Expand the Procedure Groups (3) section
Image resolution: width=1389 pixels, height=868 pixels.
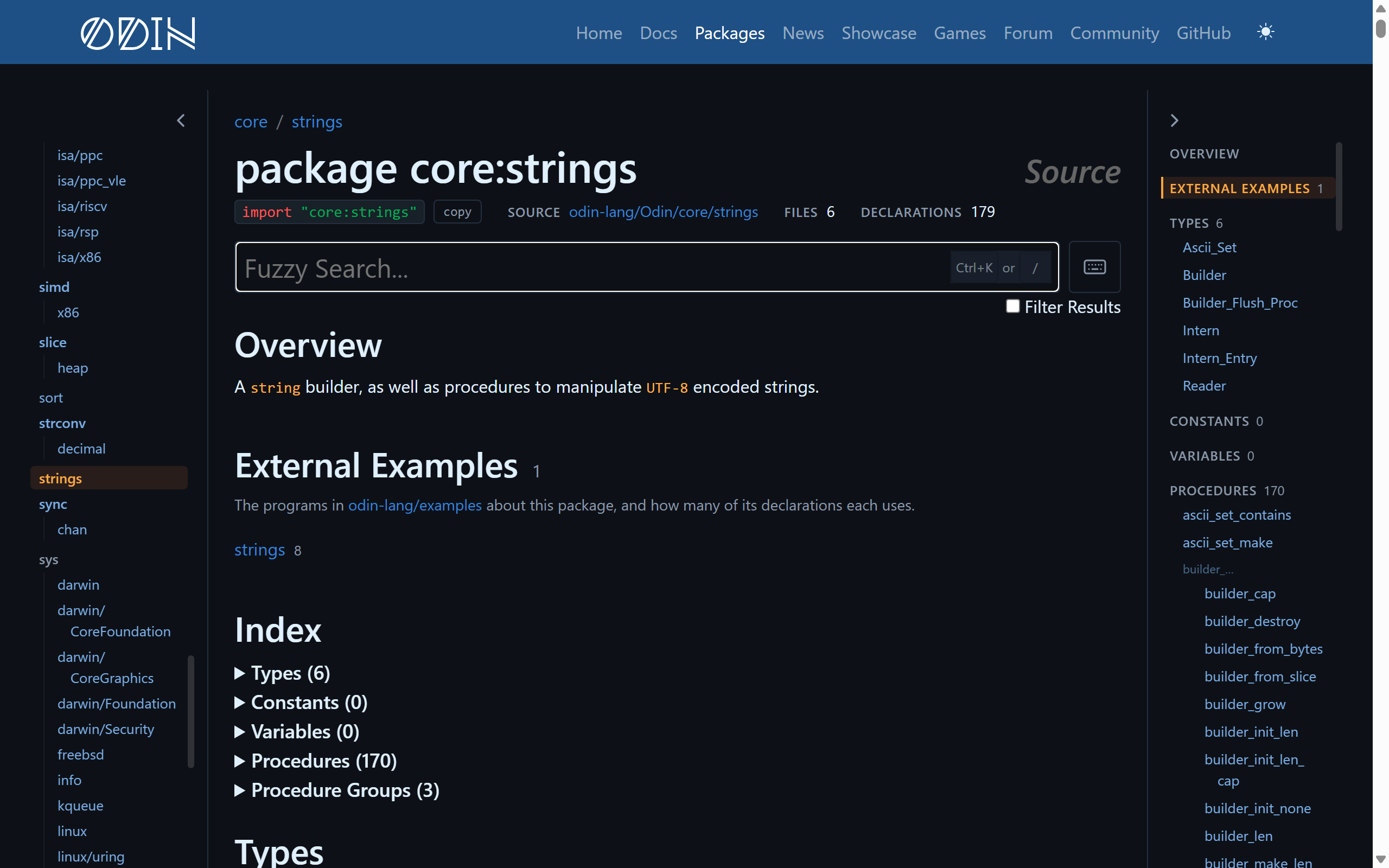337,790
